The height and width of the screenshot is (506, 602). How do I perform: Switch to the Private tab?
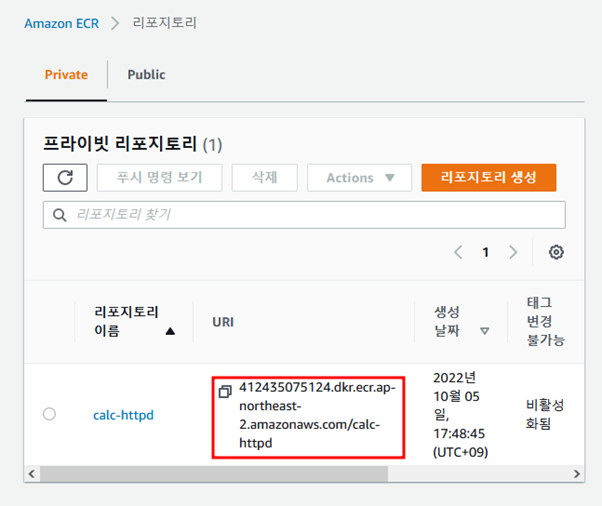tap(66, 74)
